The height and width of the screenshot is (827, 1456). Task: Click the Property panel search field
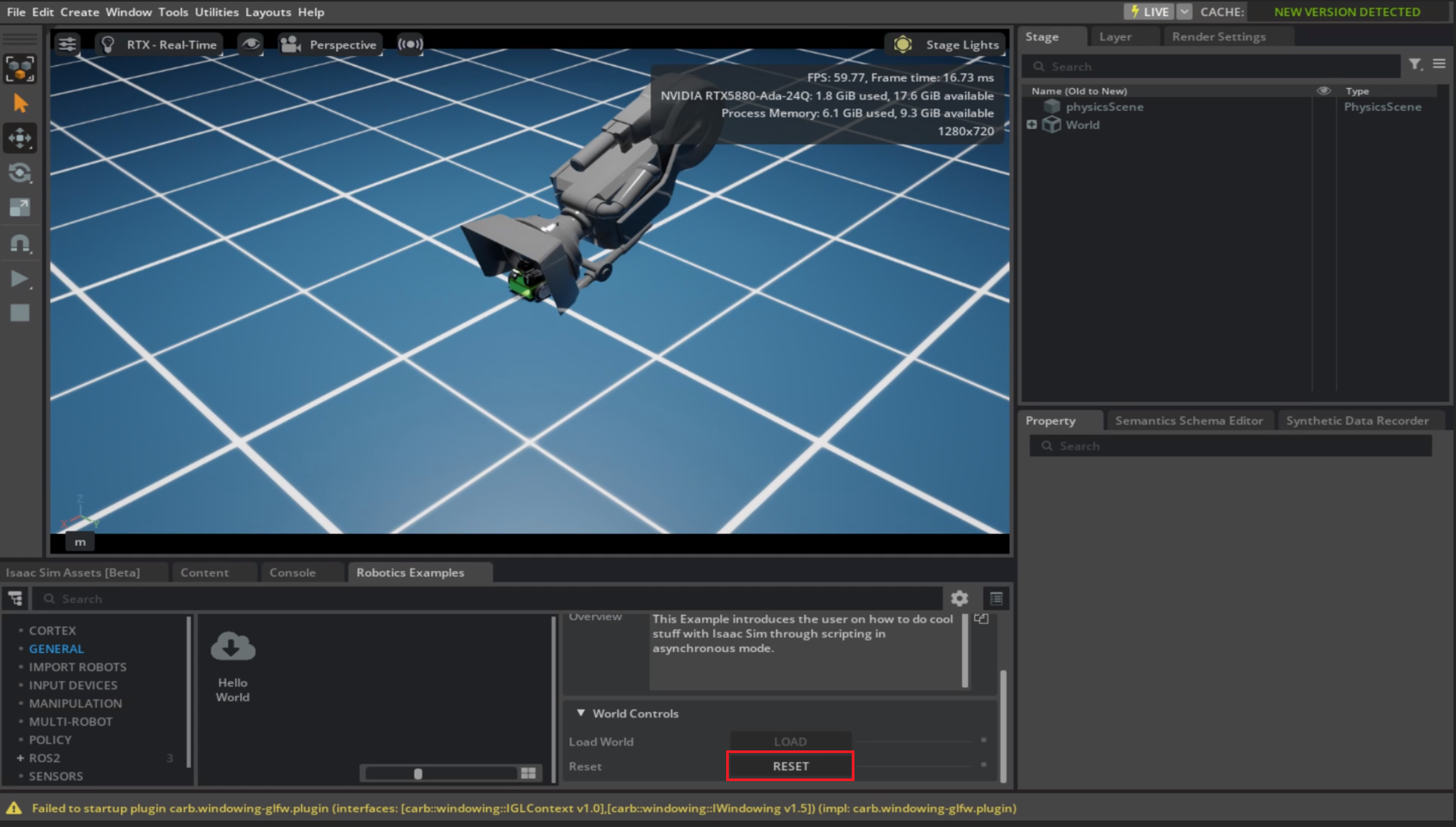click(1231, 446)
